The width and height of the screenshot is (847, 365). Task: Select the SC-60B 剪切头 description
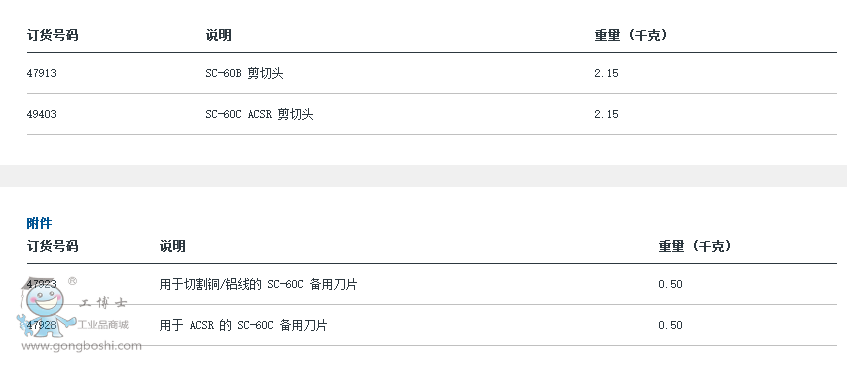[244, 73]
